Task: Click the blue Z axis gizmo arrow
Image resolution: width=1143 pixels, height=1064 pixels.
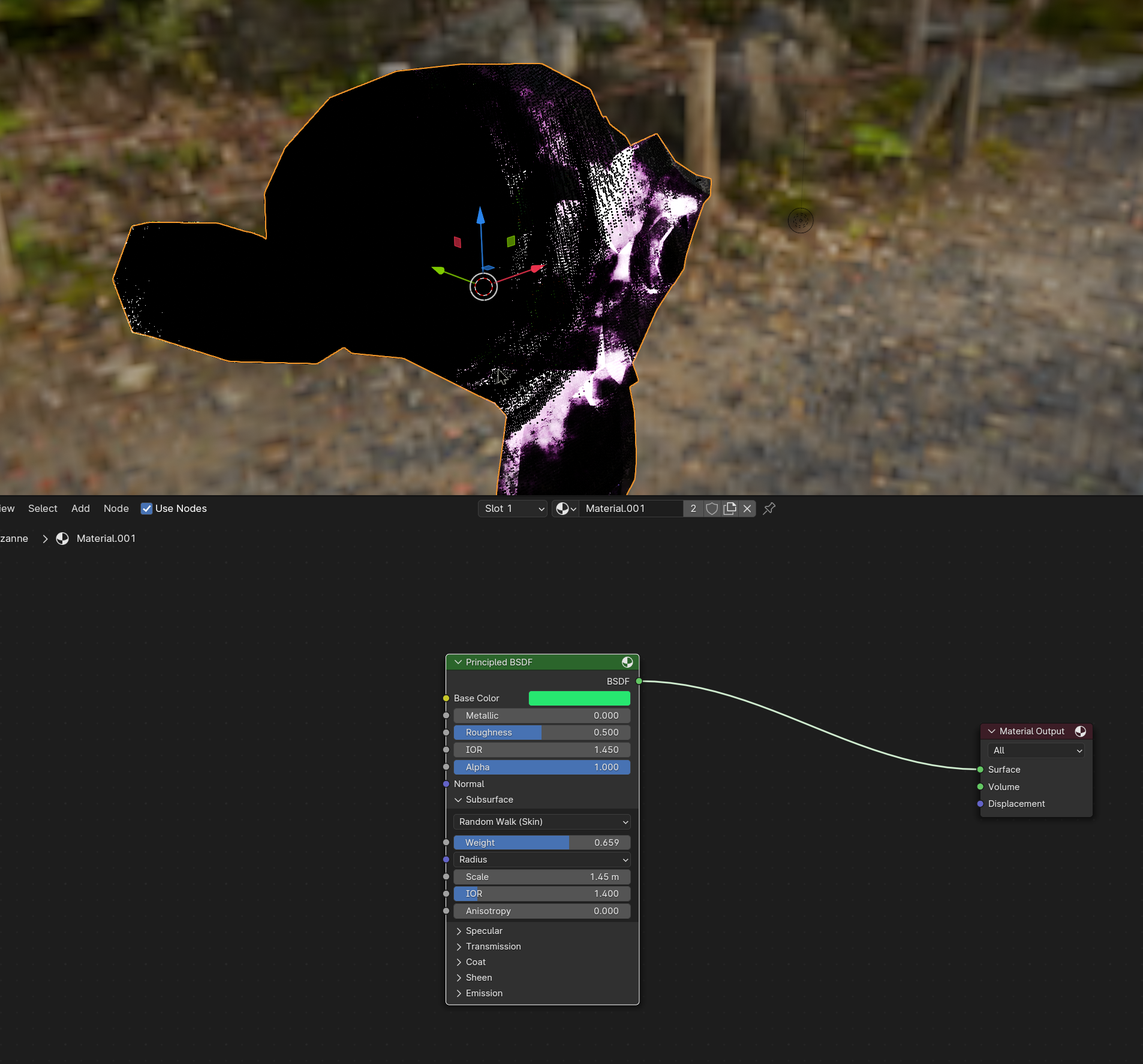Action: point(480,216)
